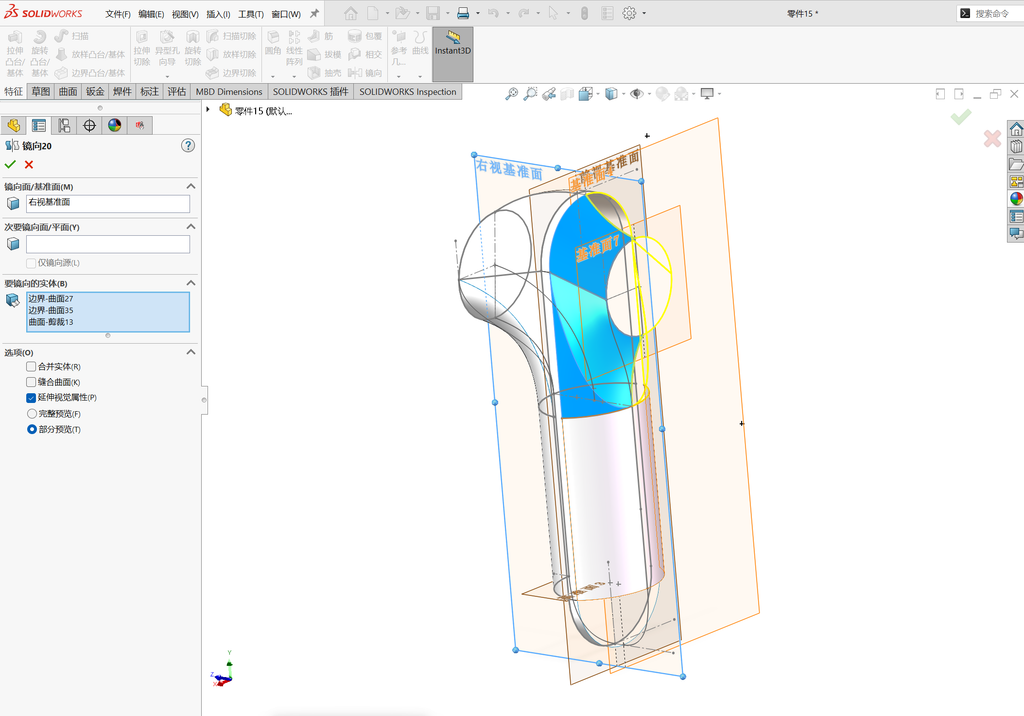
Task: Check the 合并实体(R) option
Action: pos(31,366)
